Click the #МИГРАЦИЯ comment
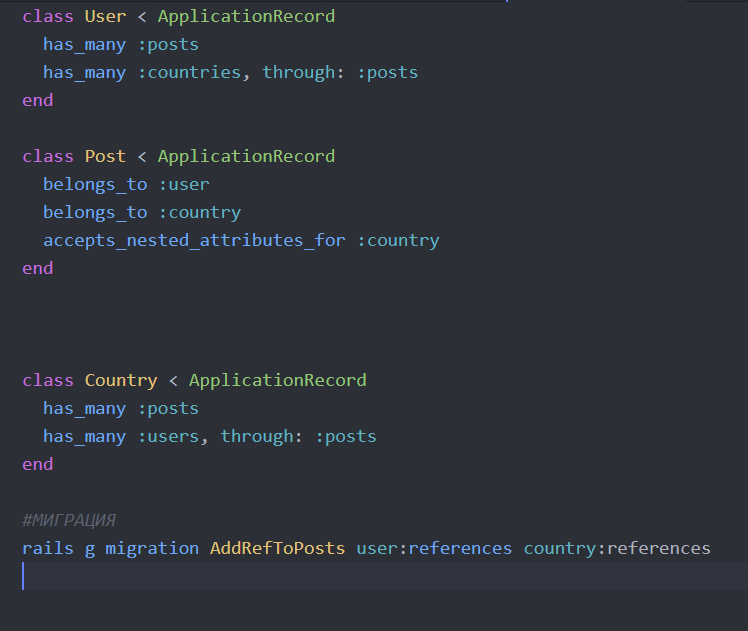This screenshot has width=748, height=631. (69, 520)
